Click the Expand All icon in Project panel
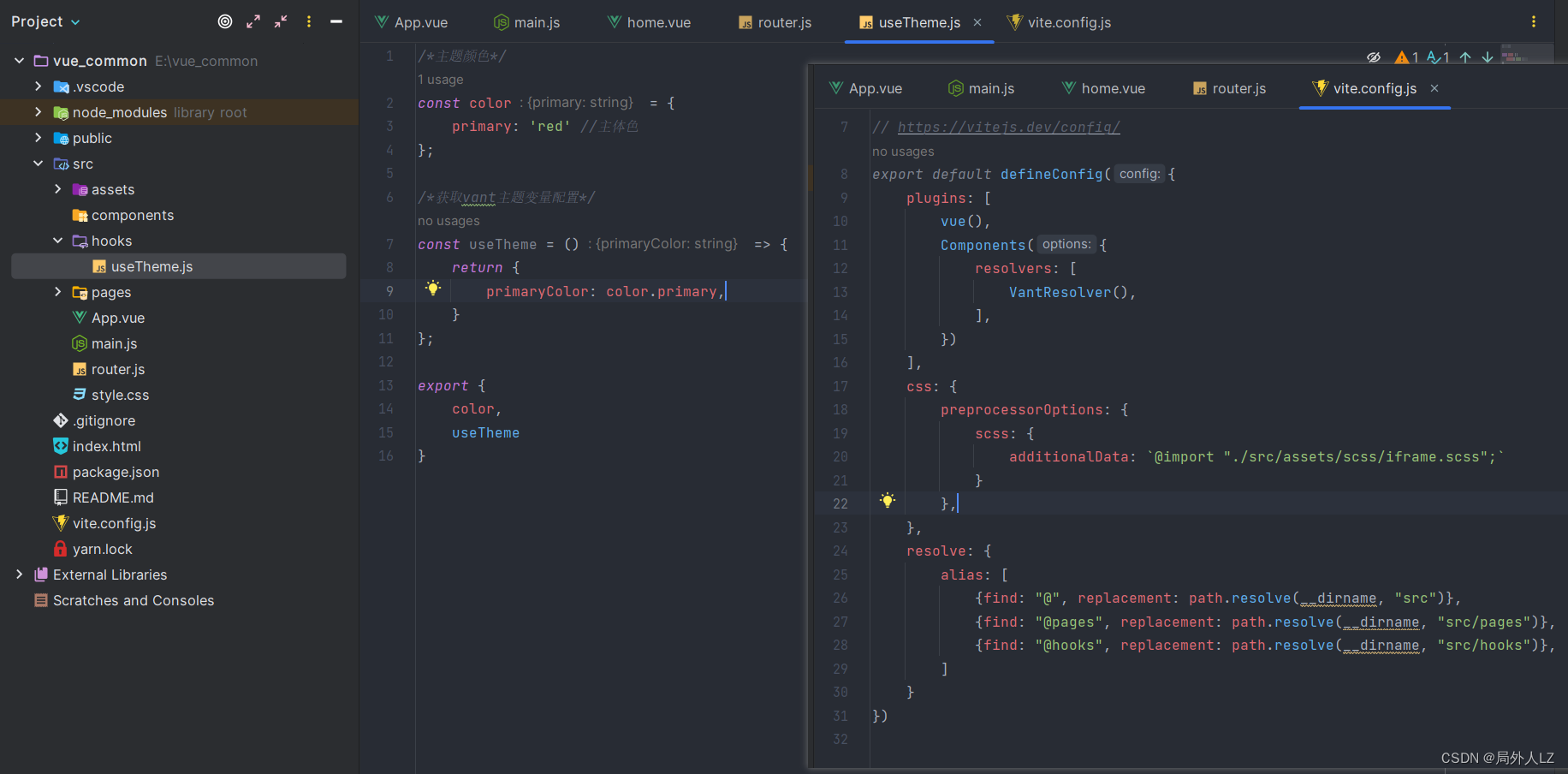1568x774 pixels. click(x=253, y=21)
